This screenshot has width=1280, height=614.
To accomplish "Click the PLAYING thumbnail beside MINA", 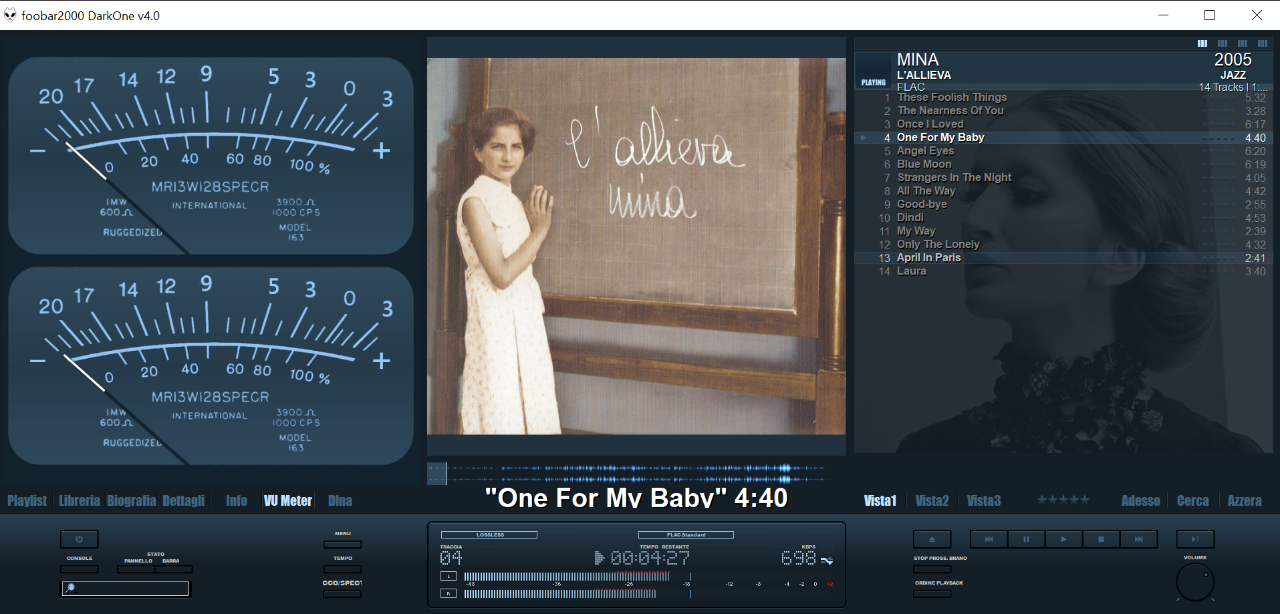I will (873, 71).
